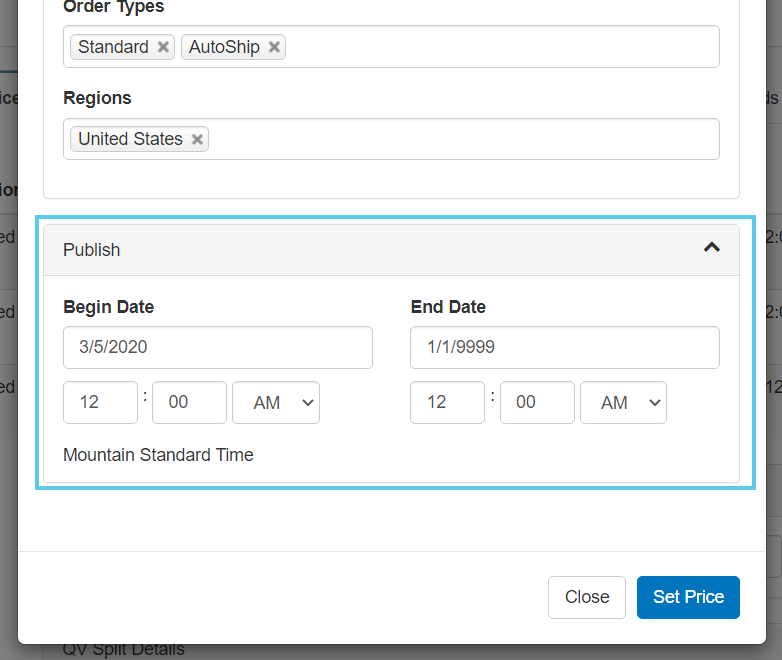
Task: Click the Begin Date field showing 3/5/2020
Action: coord(217,347)
